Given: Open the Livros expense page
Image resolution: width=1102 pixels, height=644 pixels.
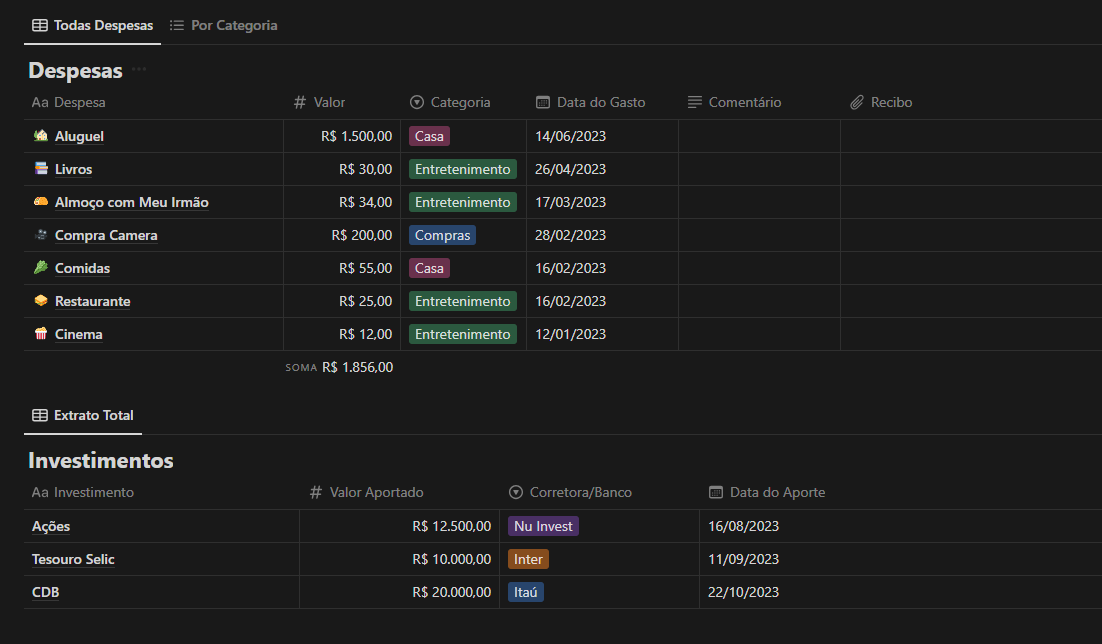Looking at the screenshot, I should (x=74, y=169).
